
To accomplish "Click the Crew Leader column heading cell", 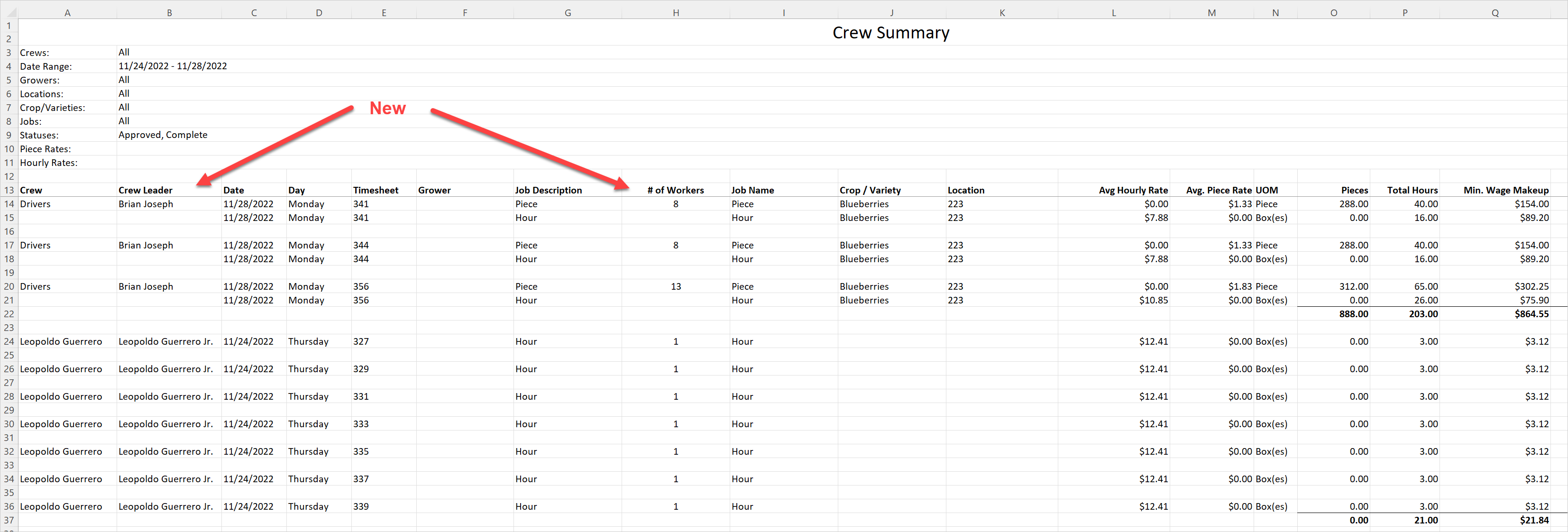I will click(x=169, y=190).
